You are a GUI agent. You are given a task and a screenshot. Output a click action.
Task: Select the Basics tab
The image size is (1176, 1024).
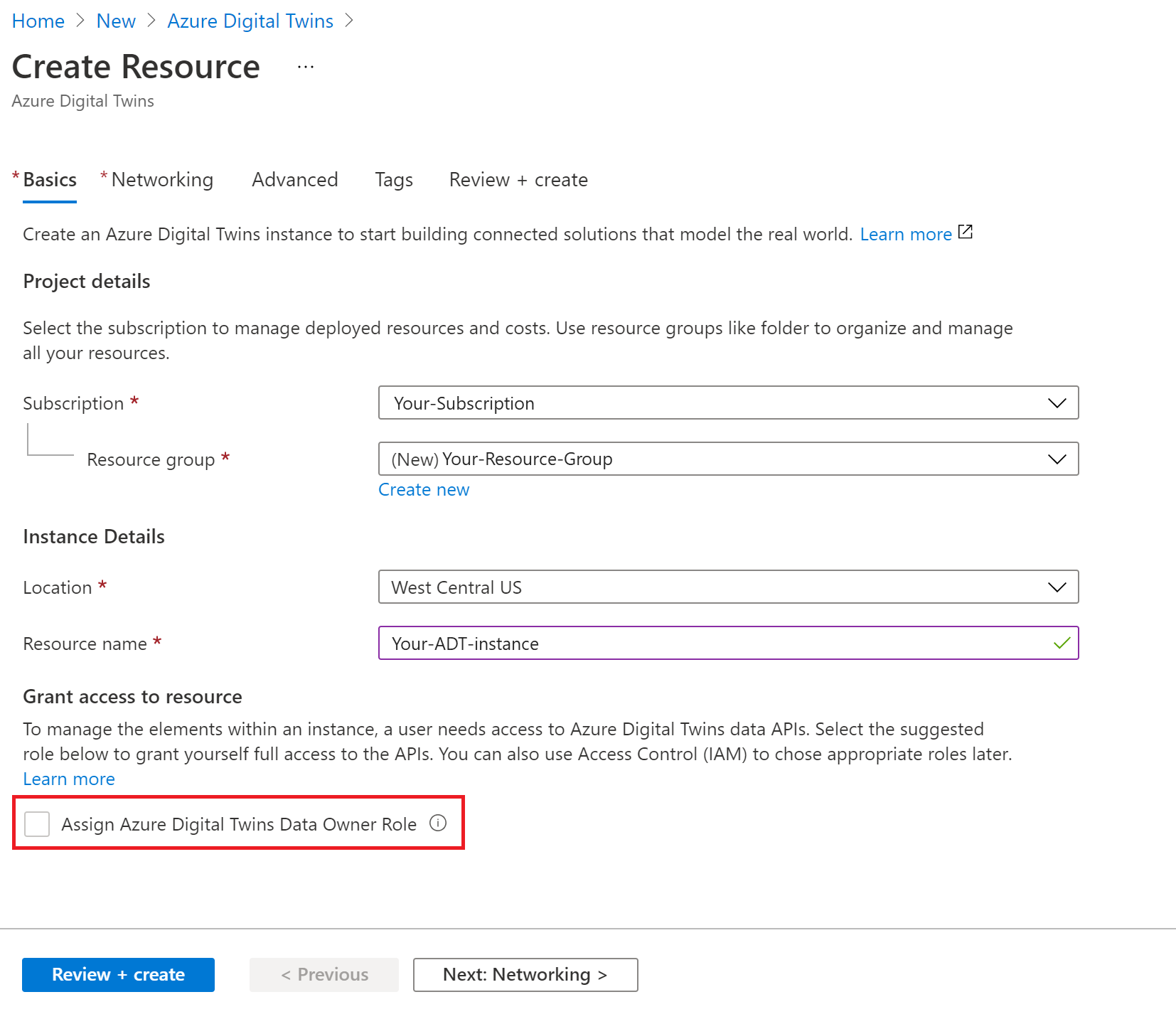pos(50,180)
